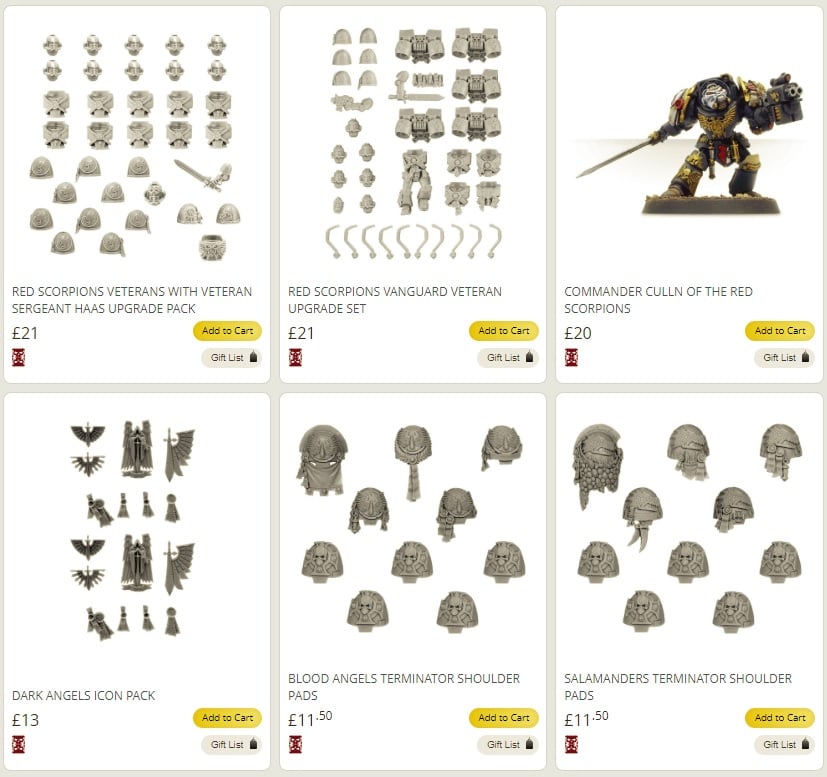This screenshot has height=777, width=827.
Task: Open Blood Angels Terminator Shoulder Pads title link
Action: [403, 687]
